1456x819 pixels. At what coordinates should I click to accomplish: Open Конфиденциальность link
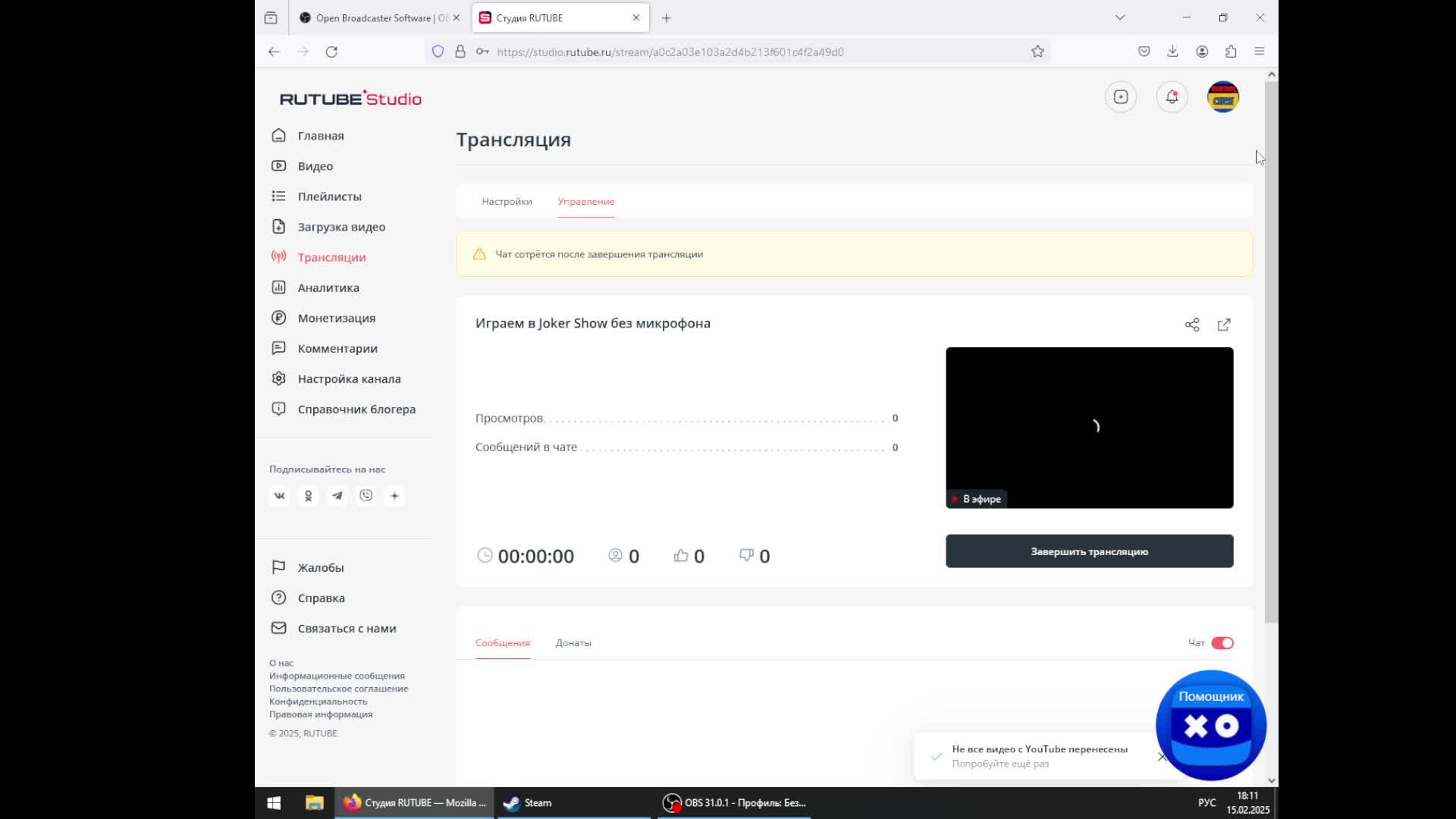(x=318, y=701)
